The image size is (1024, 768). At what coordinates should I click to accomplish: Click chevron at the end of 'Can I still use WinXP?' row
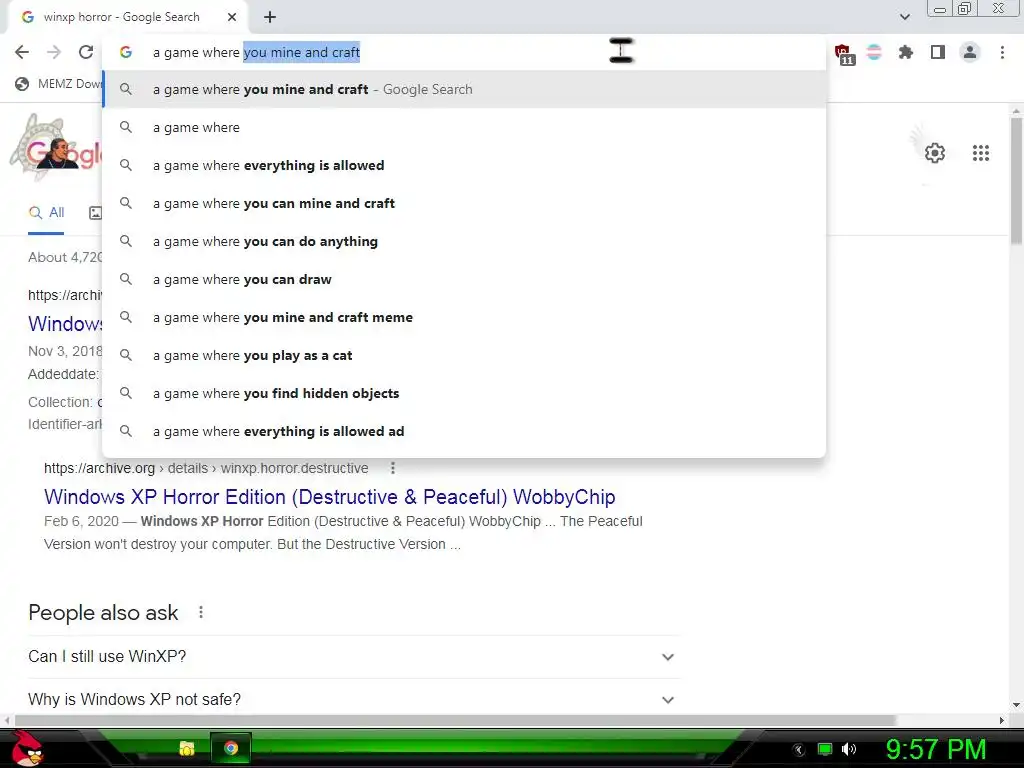[x=667, y=657]
